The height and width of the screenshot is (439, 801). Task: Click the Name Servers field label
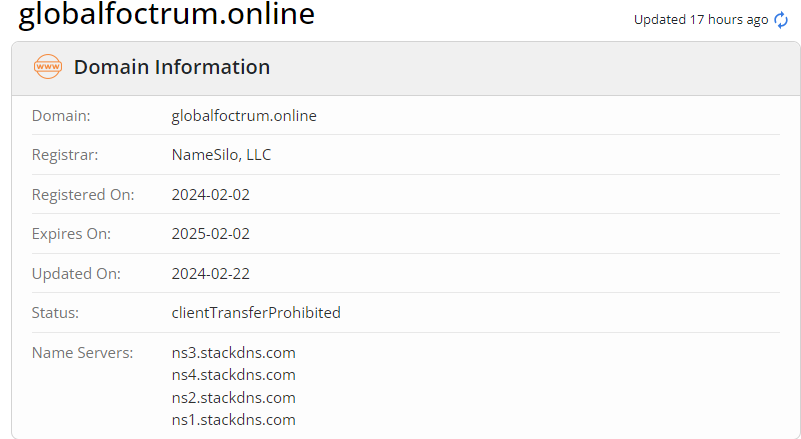[82, 353]
